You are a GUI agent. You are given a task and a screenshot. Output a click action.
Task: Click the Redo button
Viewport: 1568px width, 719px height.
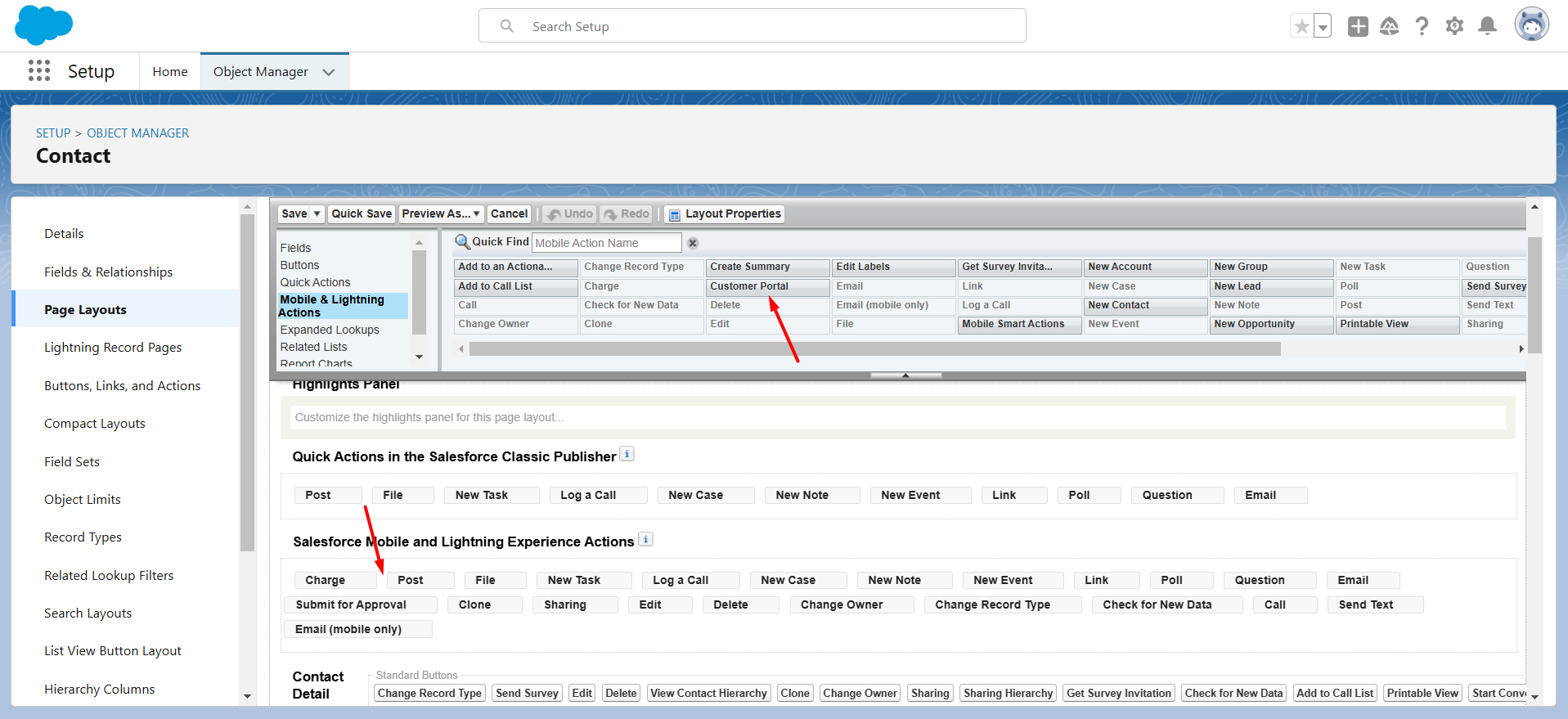627,213
